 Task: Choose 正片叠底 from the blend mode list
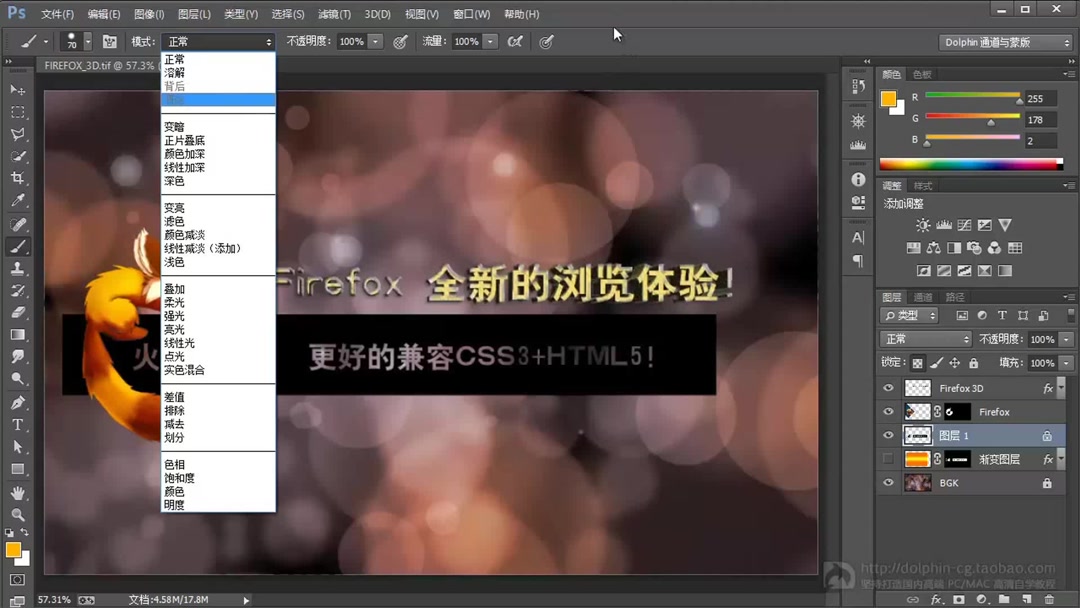185,140
